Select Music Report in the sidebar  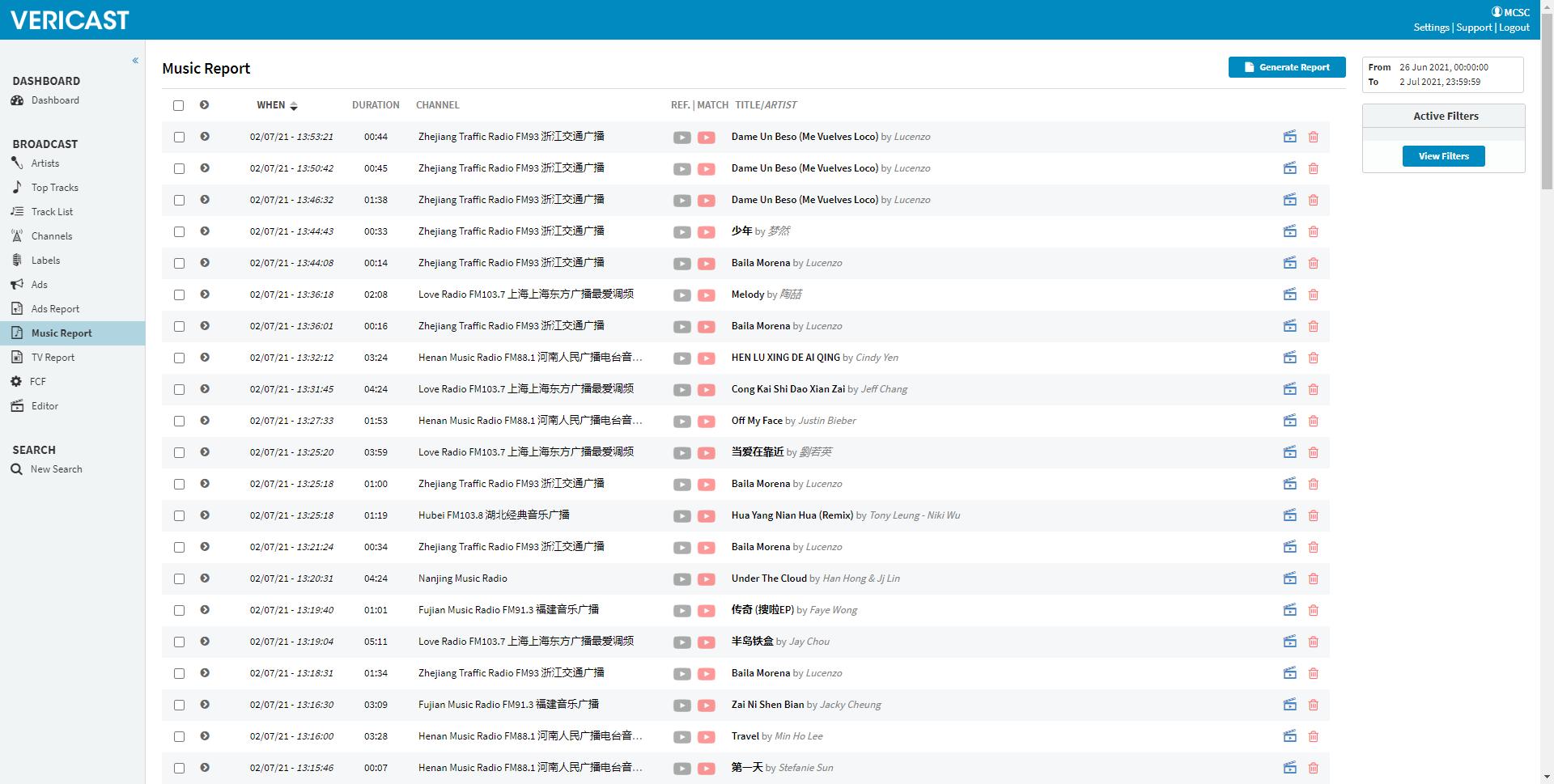62,333
